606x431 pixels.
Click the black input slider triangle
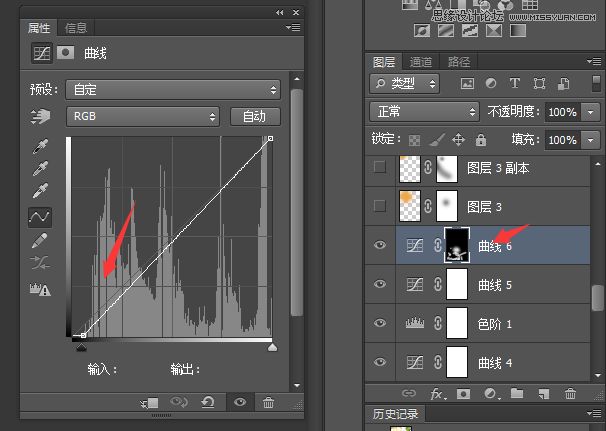[x=81, y=347]
